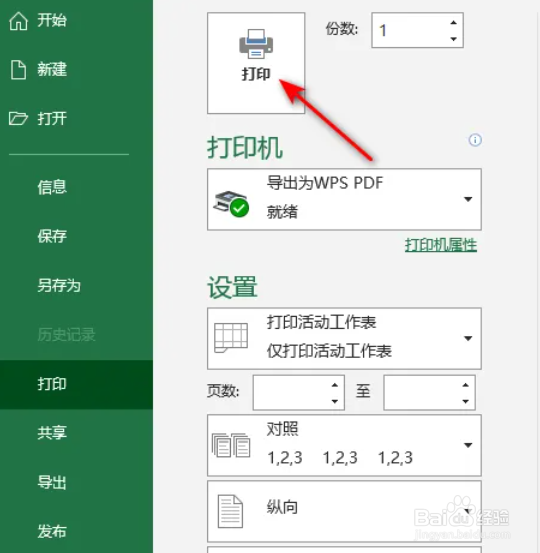This screenshot has height=553, width=540.
Task: Open the 信息 page
Action: (x=52, y=187)
